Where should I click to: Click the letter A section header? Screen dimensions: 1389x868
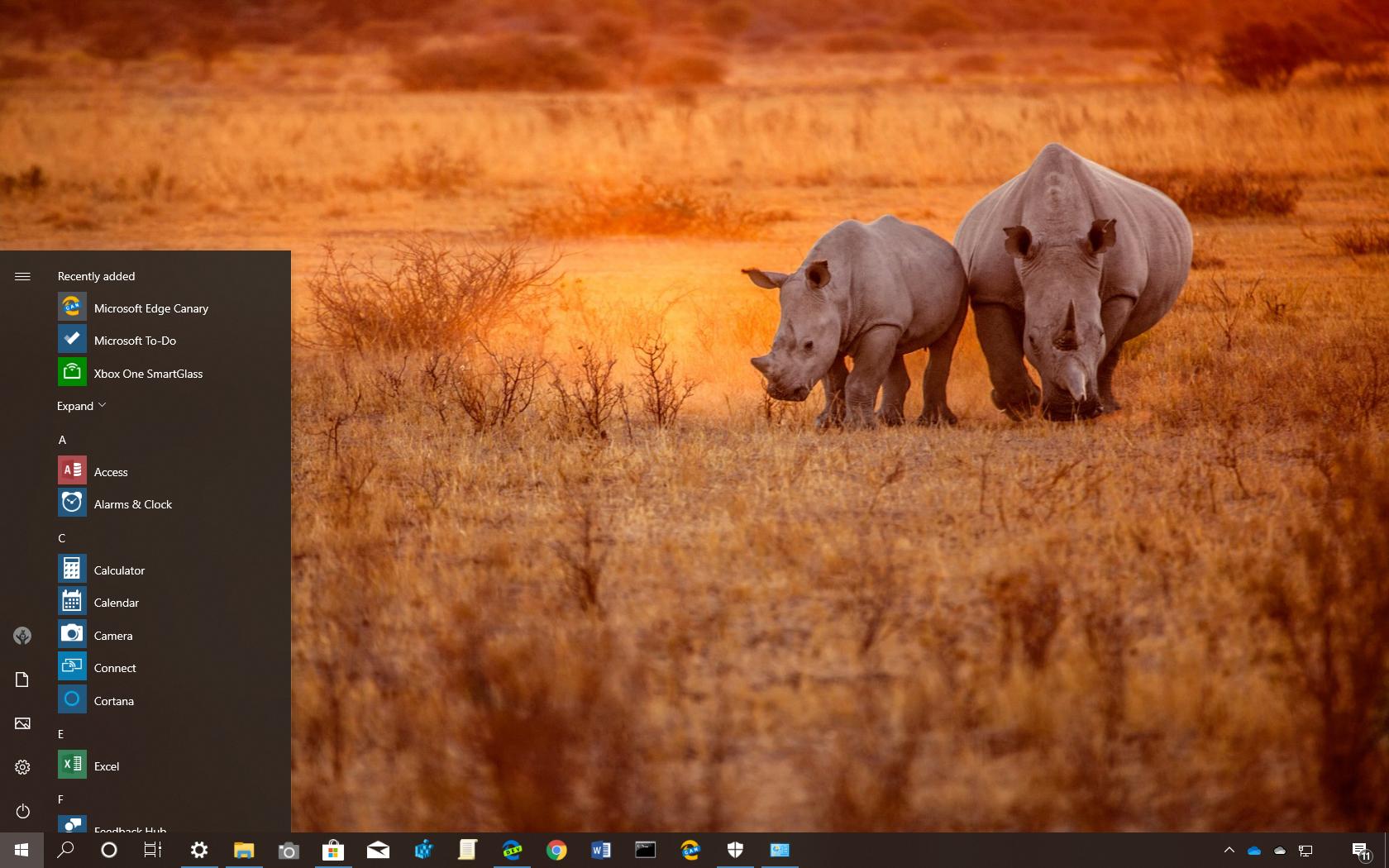62,440
